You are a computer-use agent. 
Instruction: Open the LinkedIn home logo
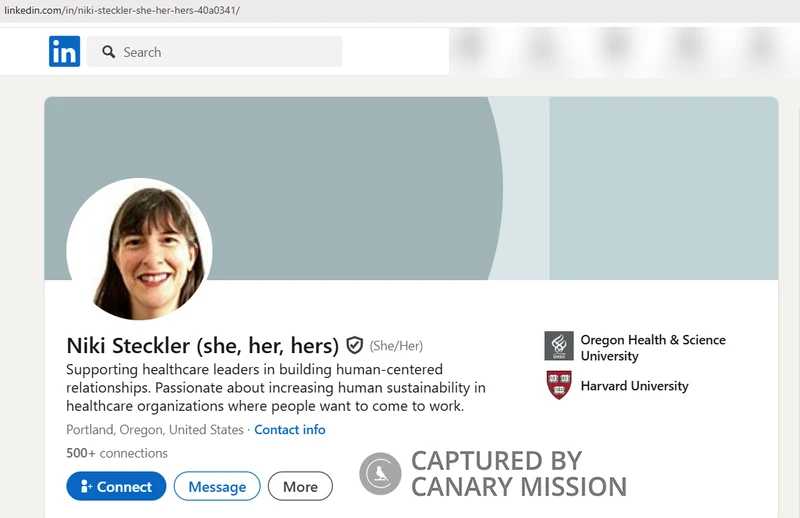pyautogui.click(x=64, y=51)
